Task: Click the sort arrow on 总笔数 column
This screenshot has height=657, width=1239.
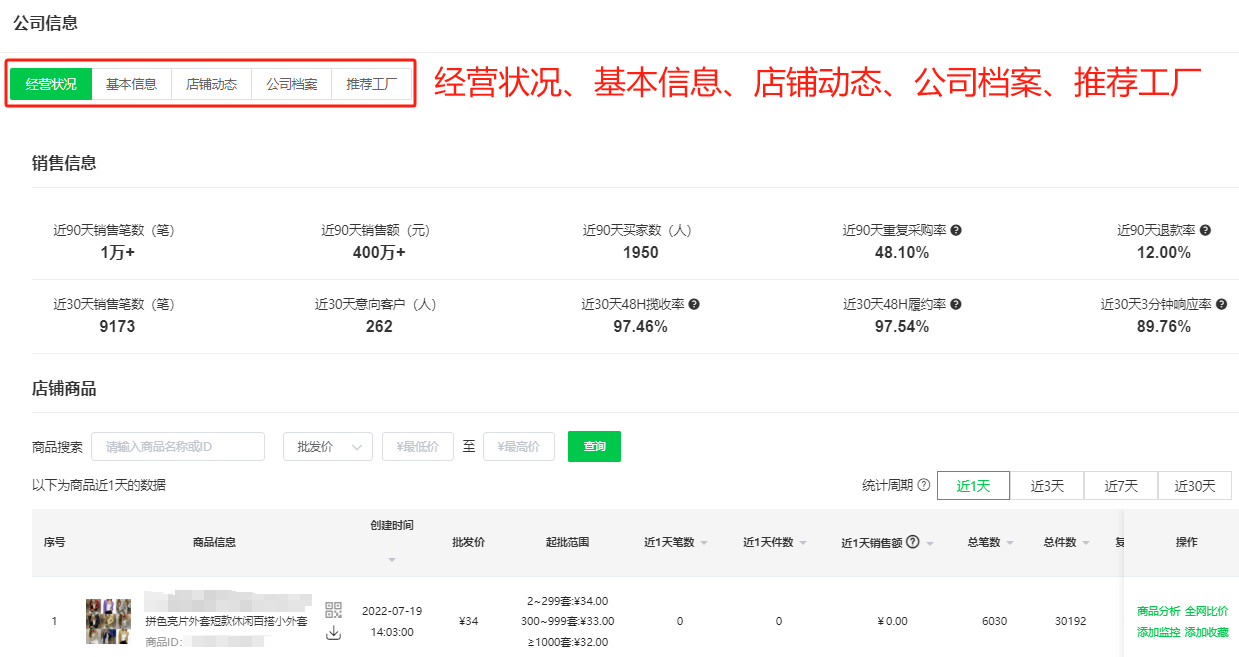Action: [x=1010, y=541]
